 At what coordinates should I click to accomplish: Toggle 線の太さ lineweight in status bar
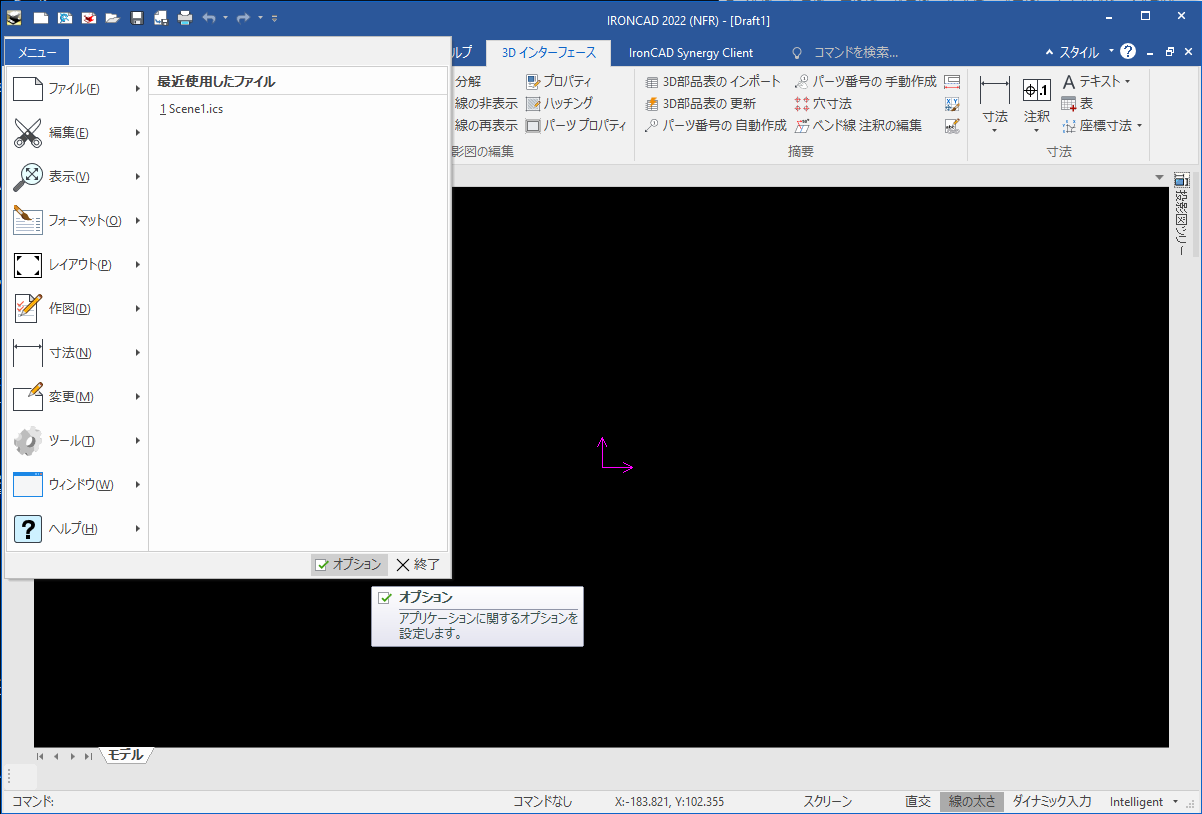[971, 801]
